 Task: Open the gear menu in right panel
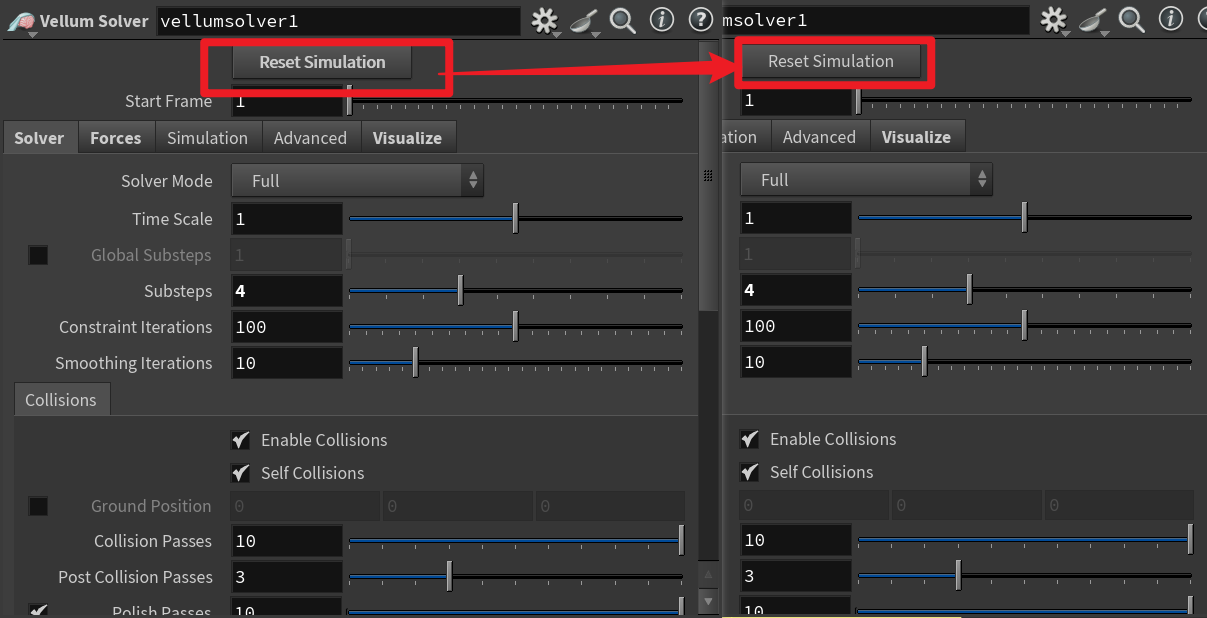pyautogui.click(x=1052, y=20)
